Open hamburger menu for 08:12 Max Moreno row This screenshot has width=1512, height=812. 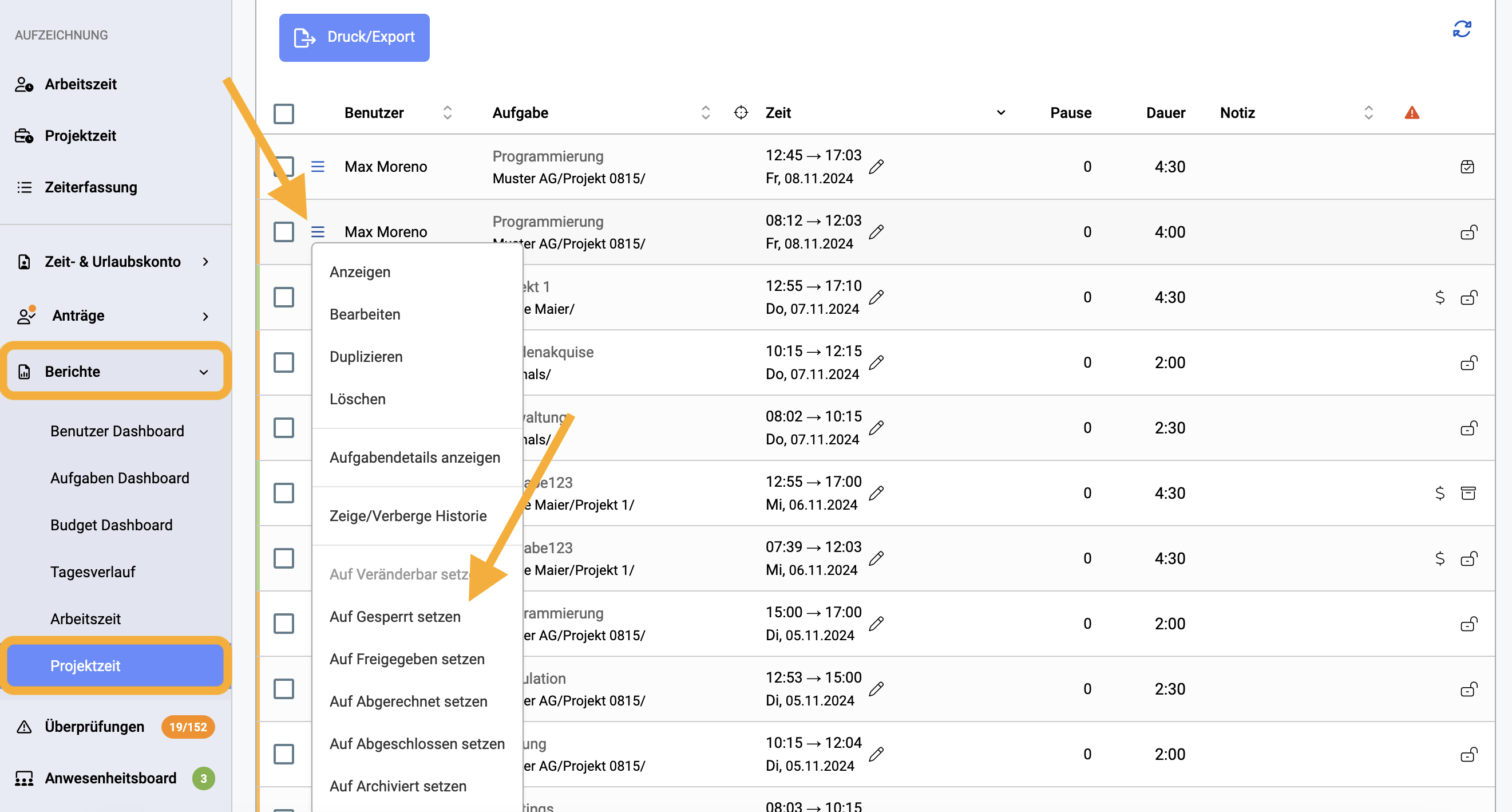point(318,232)
